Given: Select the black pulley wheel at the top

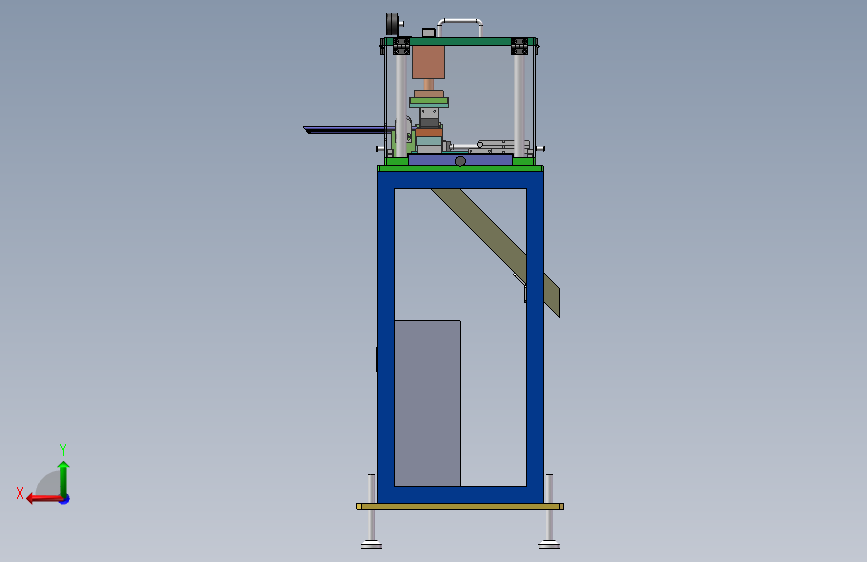Looking at the screenshot, I should [x=393, y=25].
